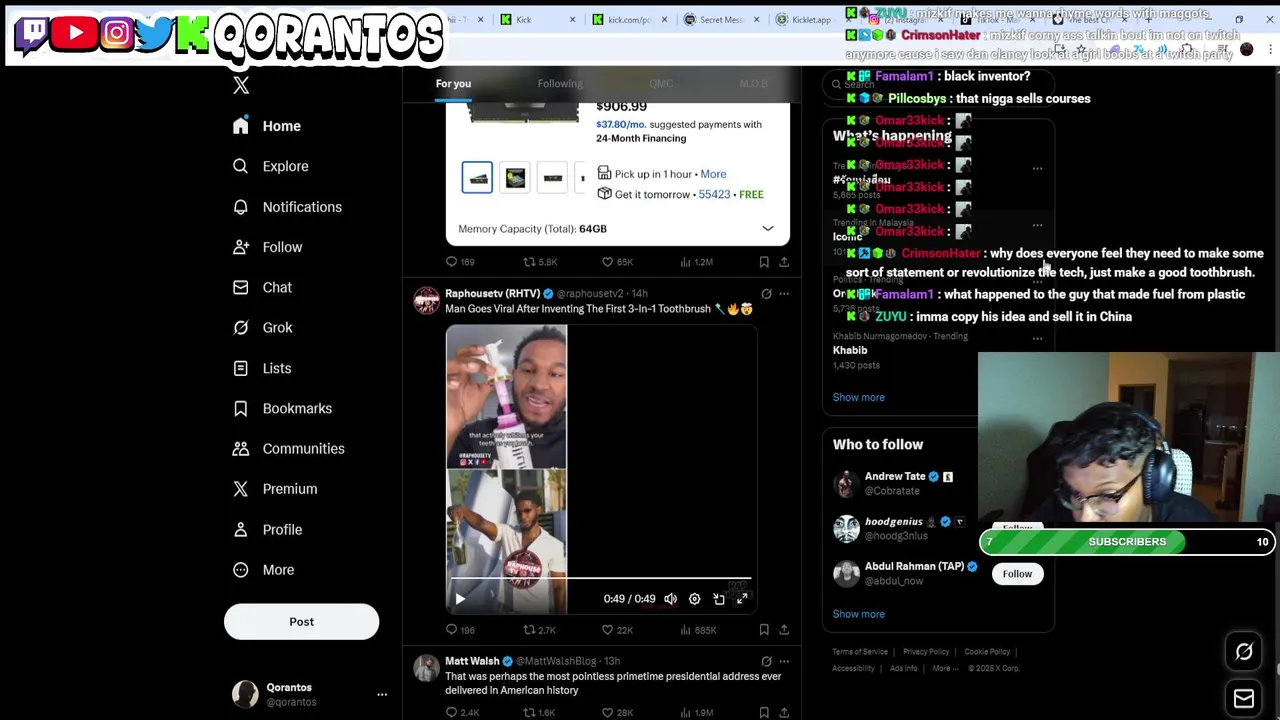The image size is (1280, 720).
Task: Open Bookmarks in the sidebar
Action: (282, 408)
